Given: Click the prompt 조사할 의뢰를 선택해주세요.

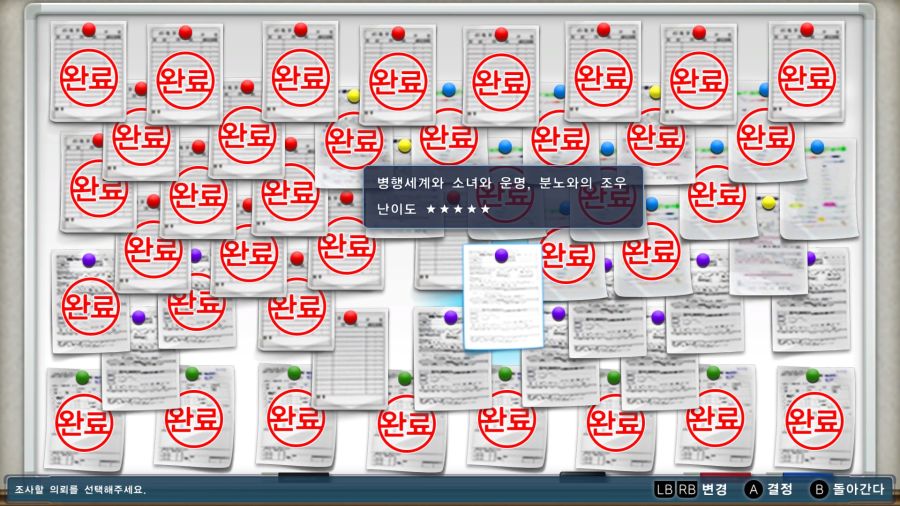Looking at the screenshot, I should pos(80,490).
